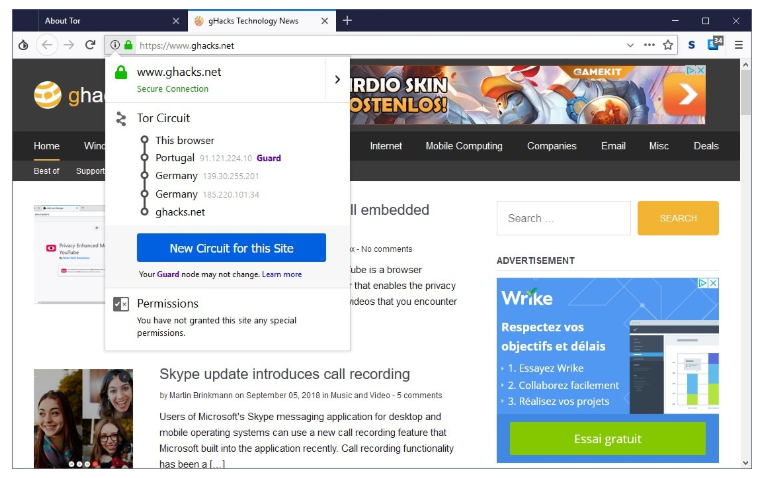Click the Best of submenu link
760x478 pixels.
pyautogui.click(x=46, y=171)
